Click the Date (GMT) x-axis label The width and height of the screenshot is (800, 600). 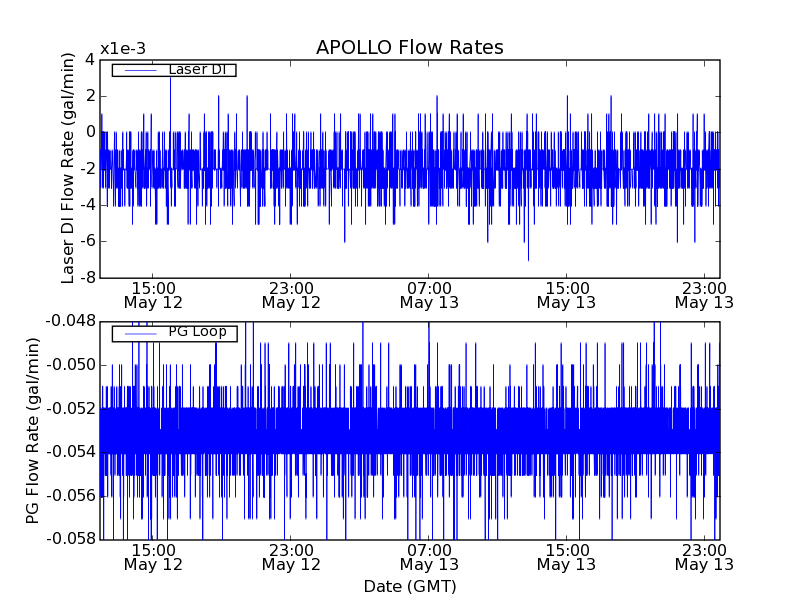coord(409,586)
